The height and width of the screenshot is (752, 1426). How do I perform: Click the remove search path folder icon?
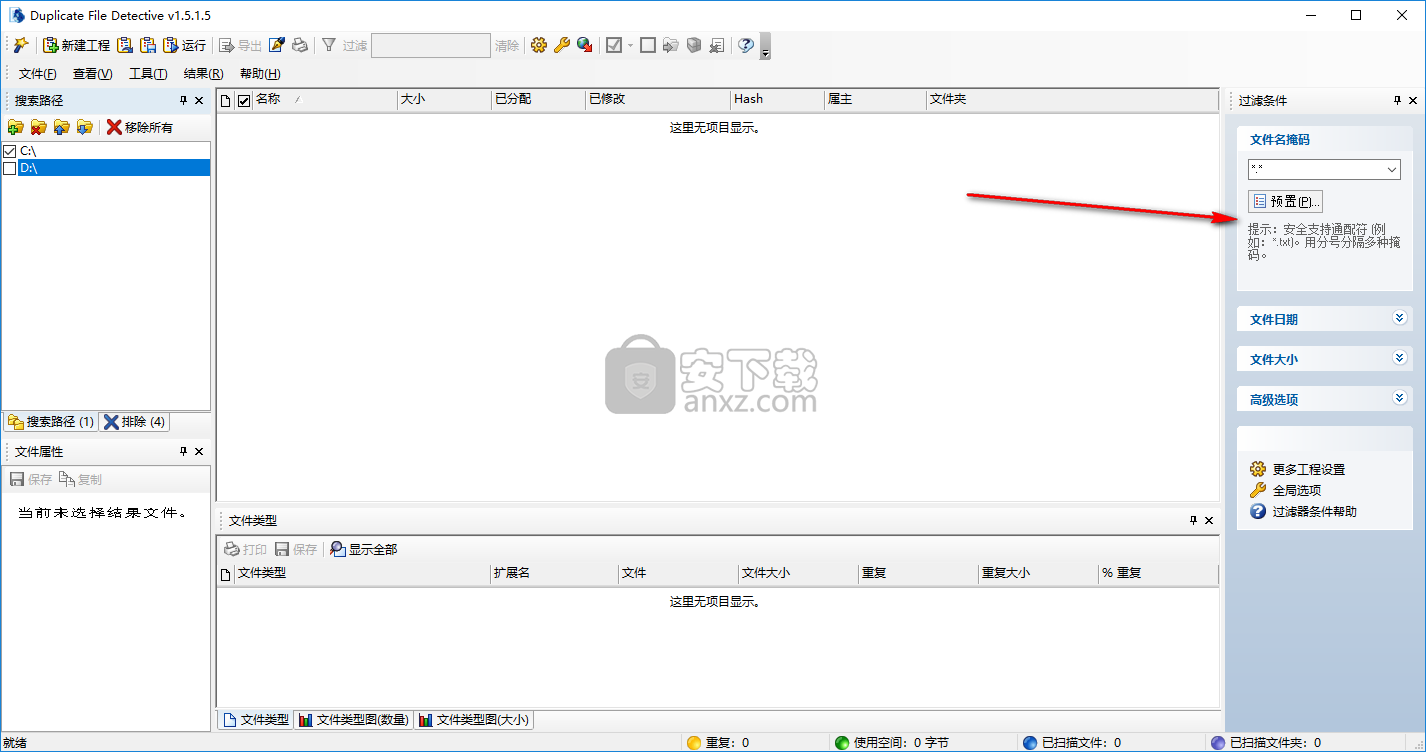39,127
